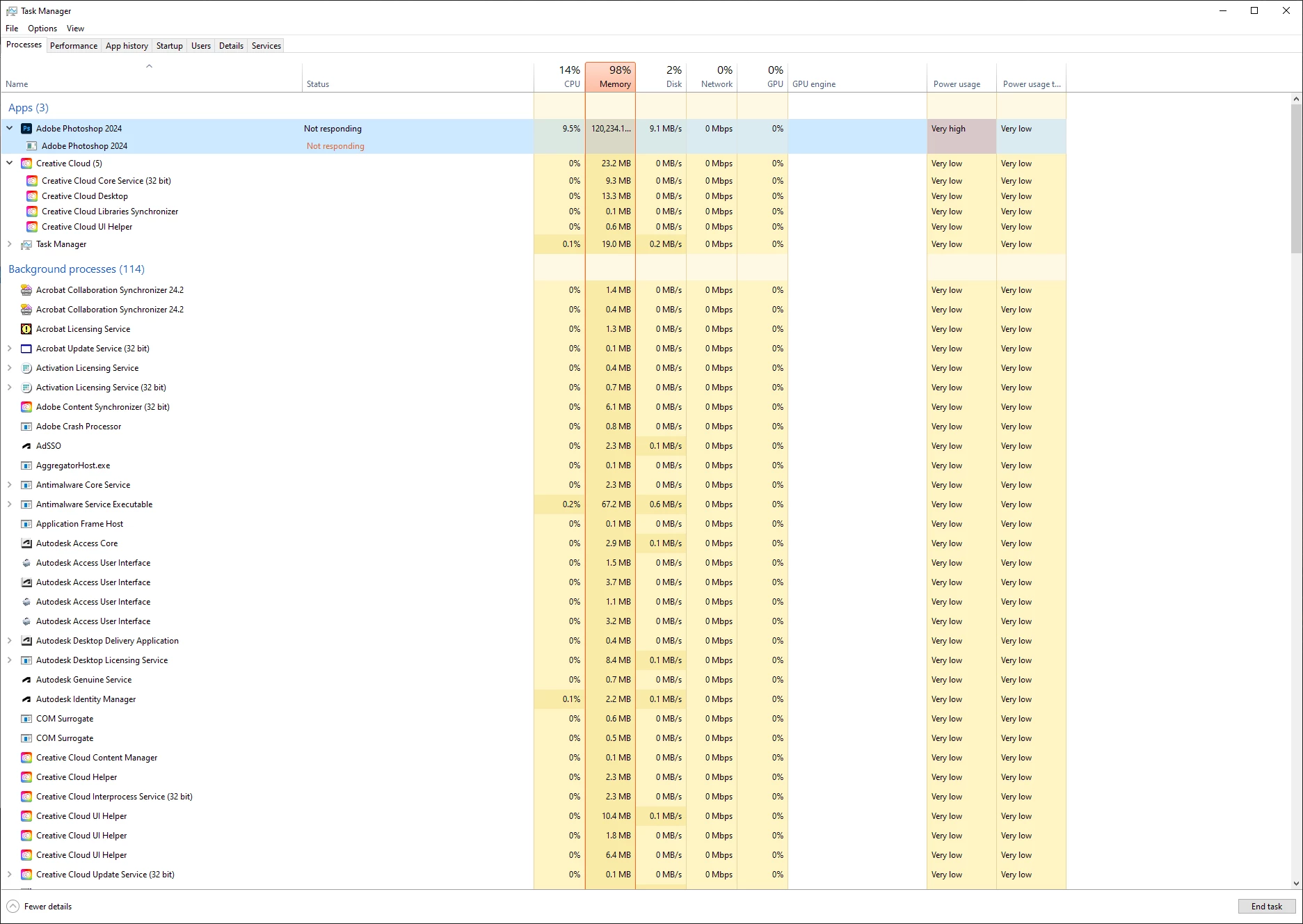Click the Antimalware Service Executable icon
1303x924 pixels.
point(26,504)
